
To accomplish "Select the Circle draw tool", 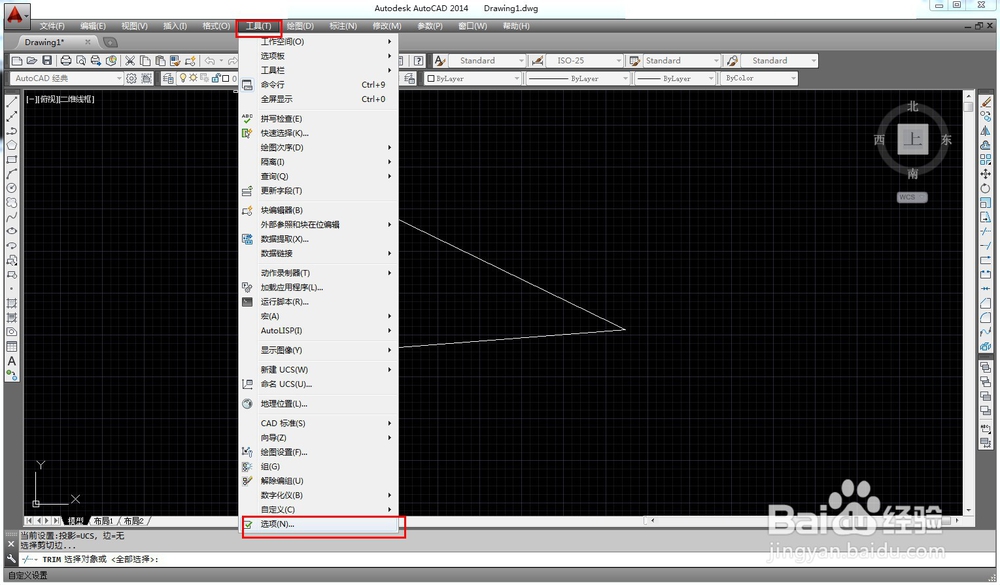I will 11,188.
